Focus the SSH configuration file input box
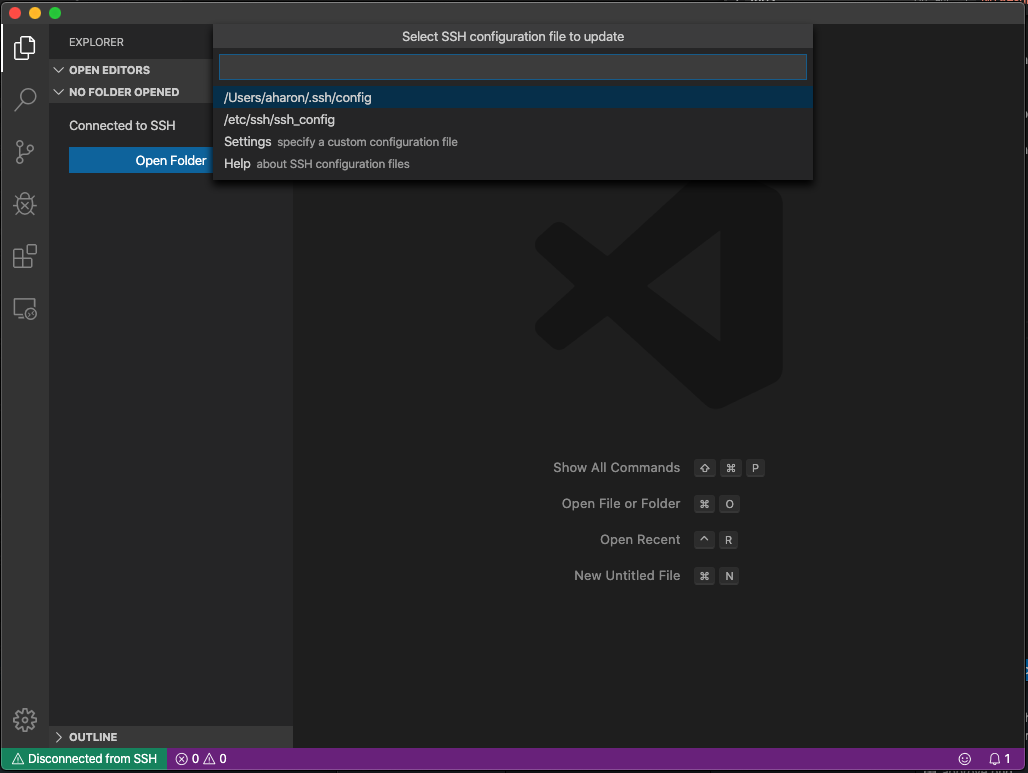This screenshot has height=773, width=1028. click(x=513, y=67)
